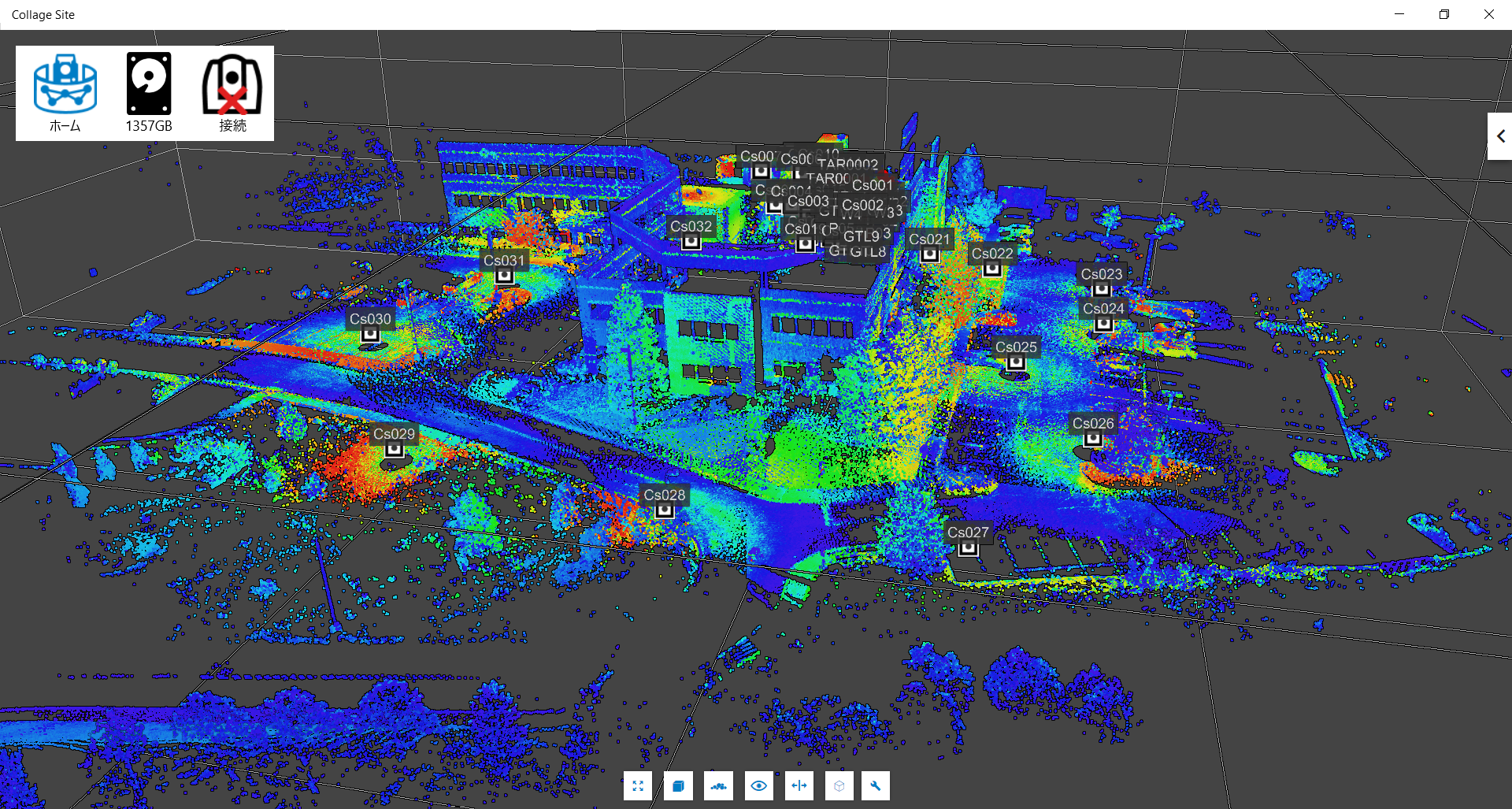1512x809 pixels.
Task: Select scan station marker Cs026
Action: click(x=1093, y=440)
